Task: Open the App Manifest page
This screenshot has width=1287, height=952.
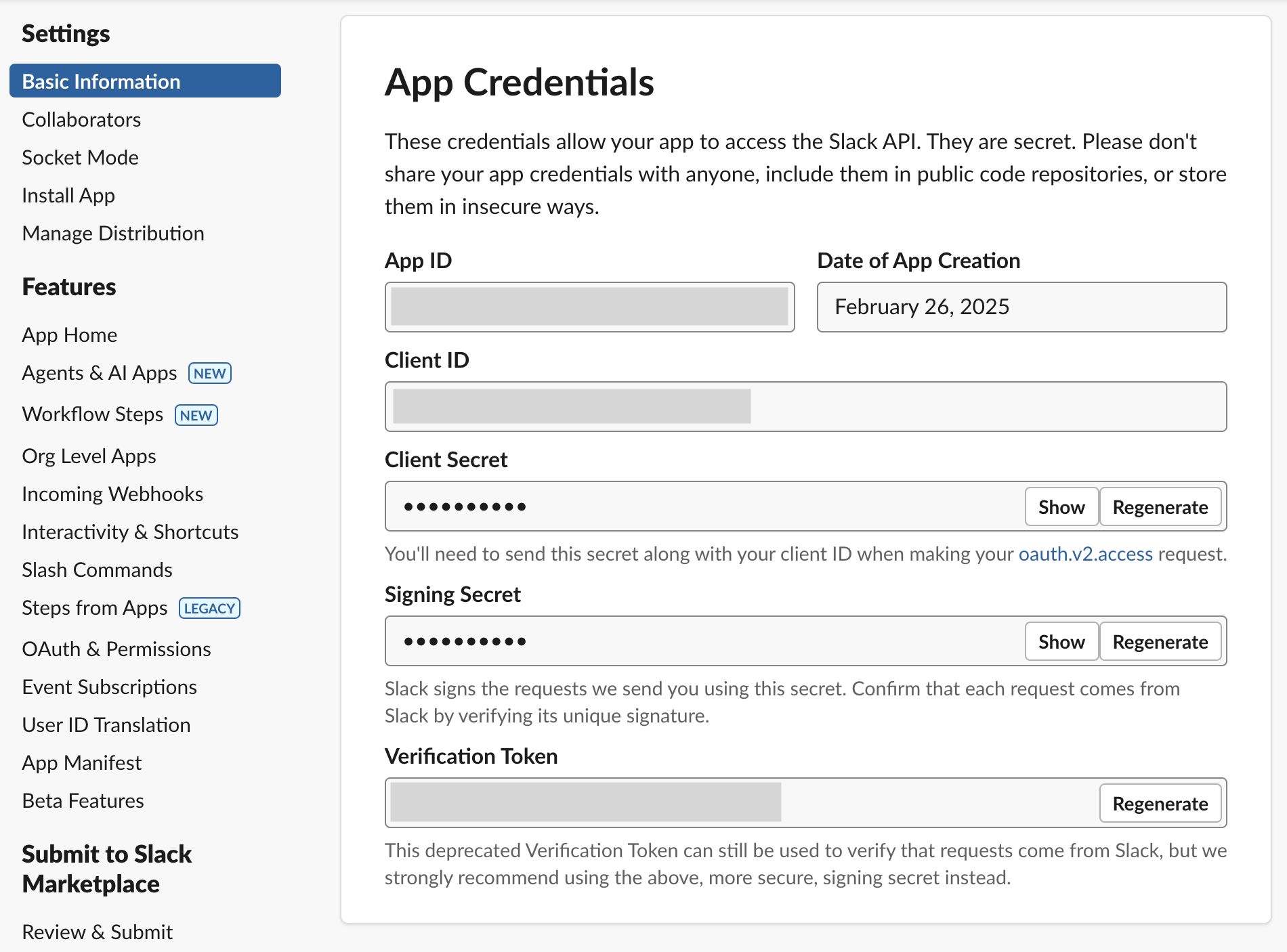Action: 82,763
